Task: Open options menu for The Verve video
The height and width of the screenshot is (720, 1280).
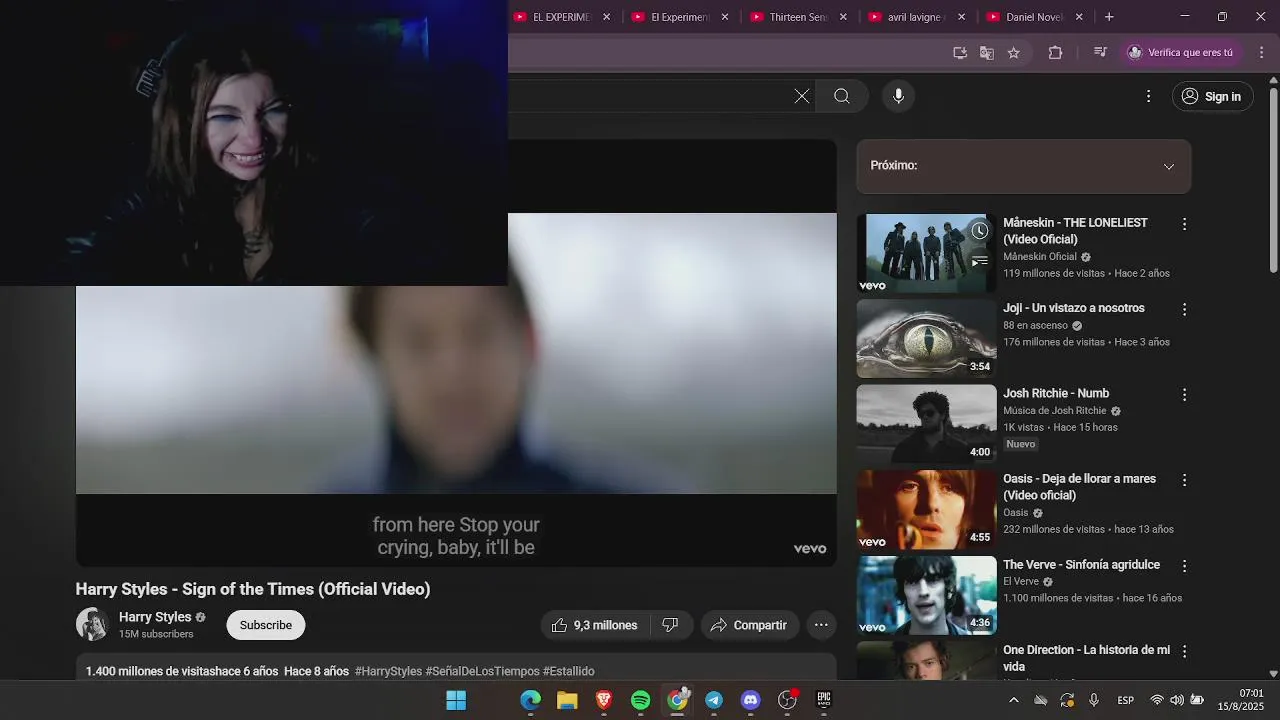Action: click(x=1184, y=566)
